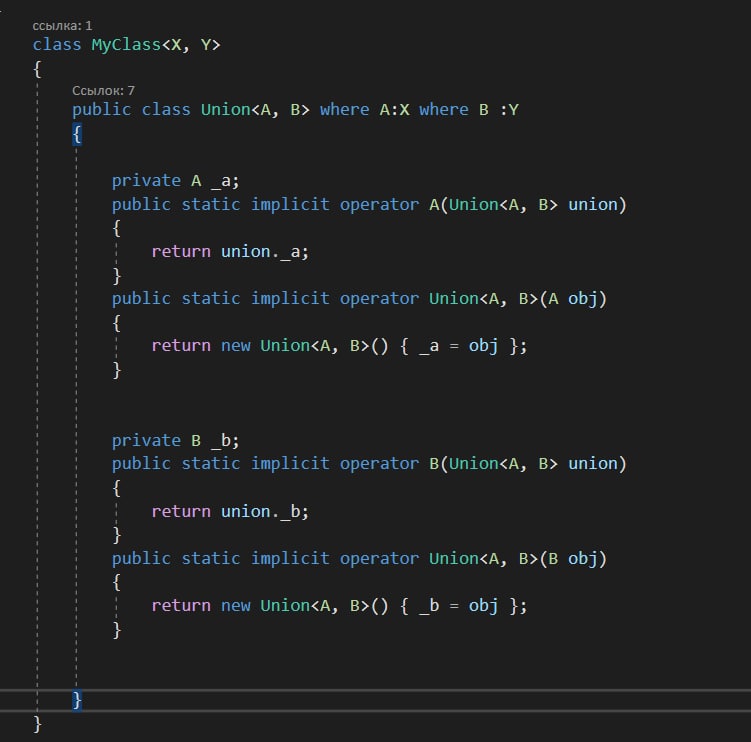The height and width of the screenshot is (742, 751).
Task: Click 'return' keyword before 'union._b'
Action: click(x=181, y=511)
